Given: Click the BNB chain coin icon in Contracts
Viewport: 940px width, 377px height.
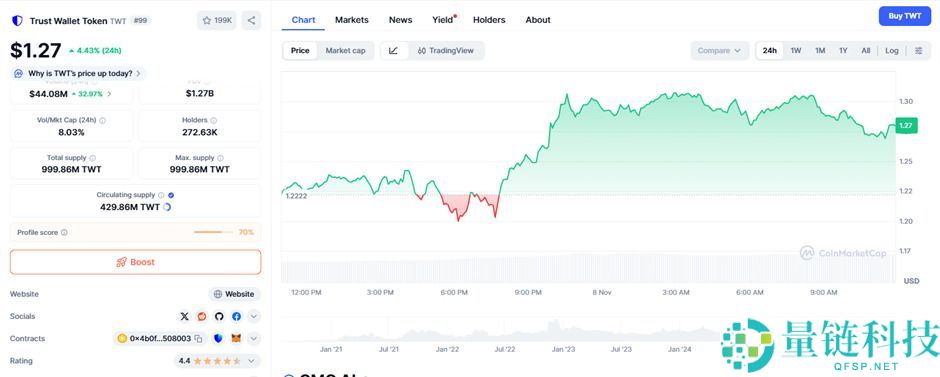Looking at the screenshot, I should pyautogui.click(x=122, y=339).
